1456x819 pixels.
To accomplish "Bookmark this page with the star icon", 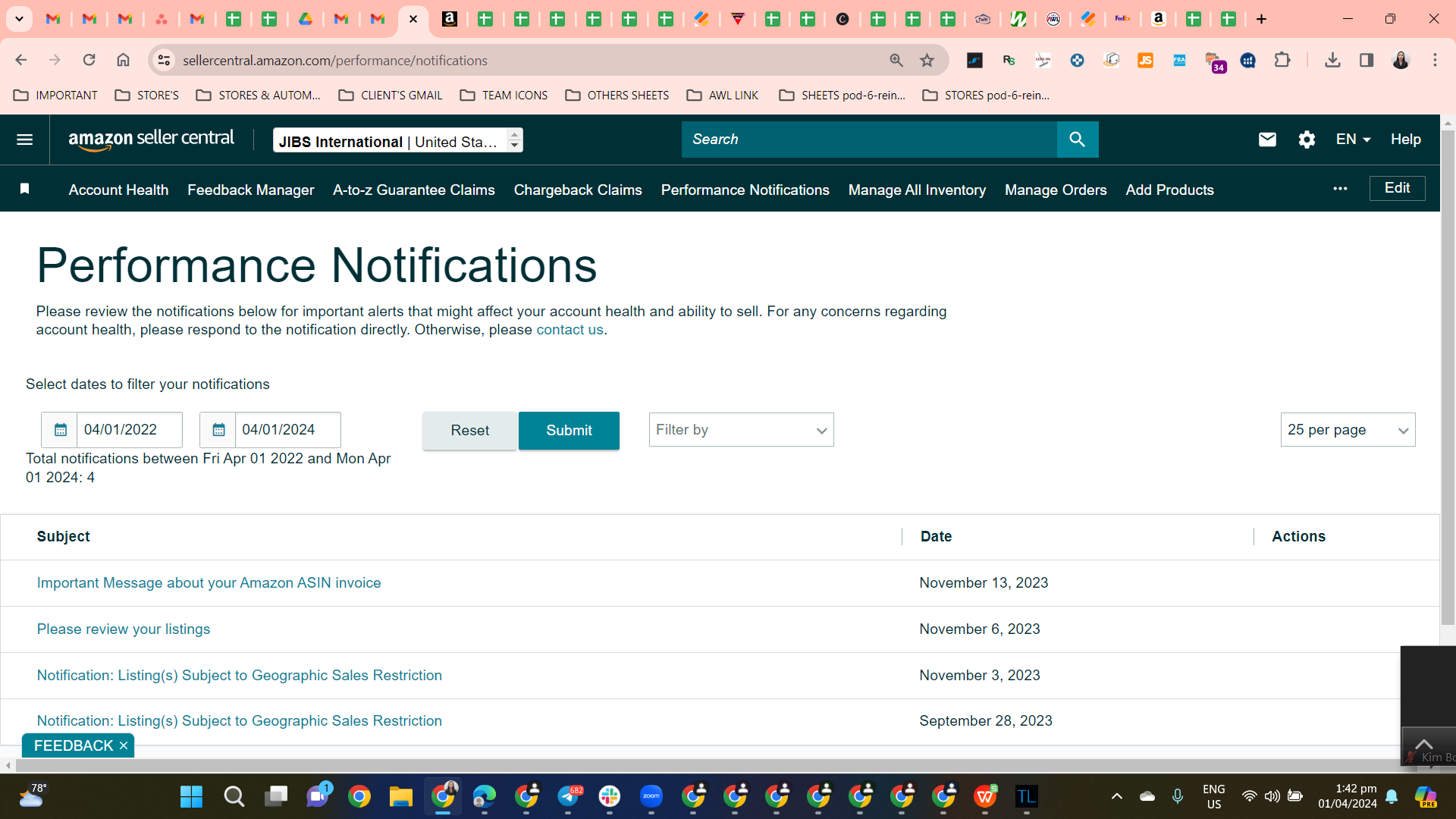I will pyautogui.click(x=927, y=60).
